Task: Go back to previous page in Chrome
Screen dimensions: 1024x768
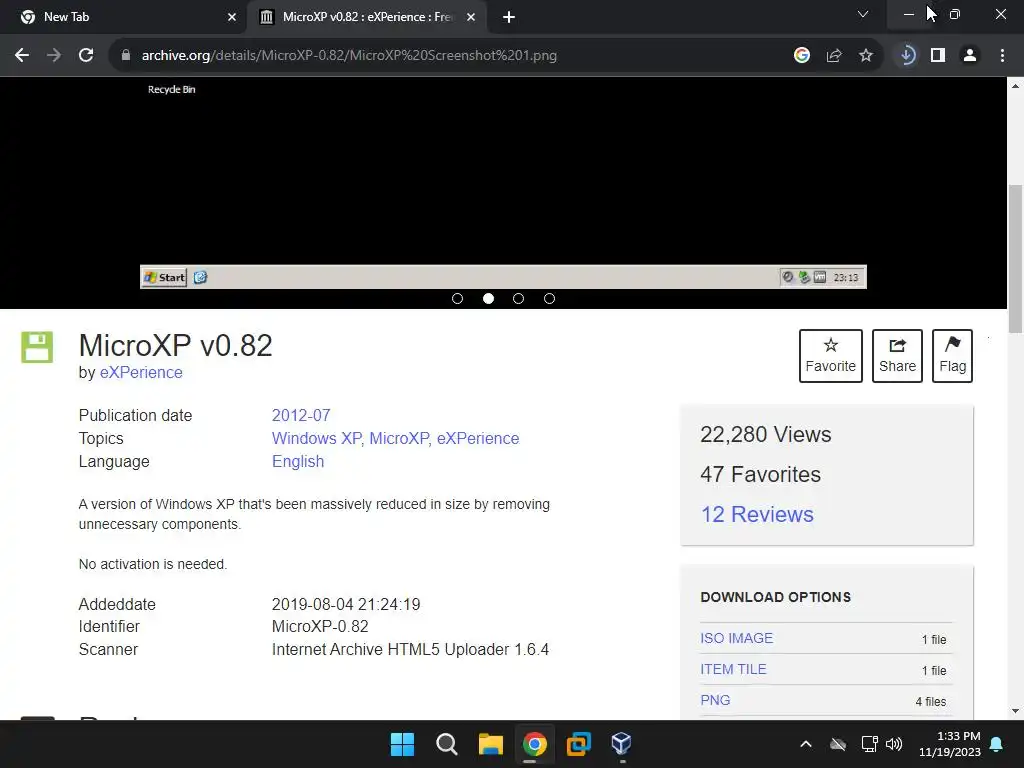Action: (22, 56)
